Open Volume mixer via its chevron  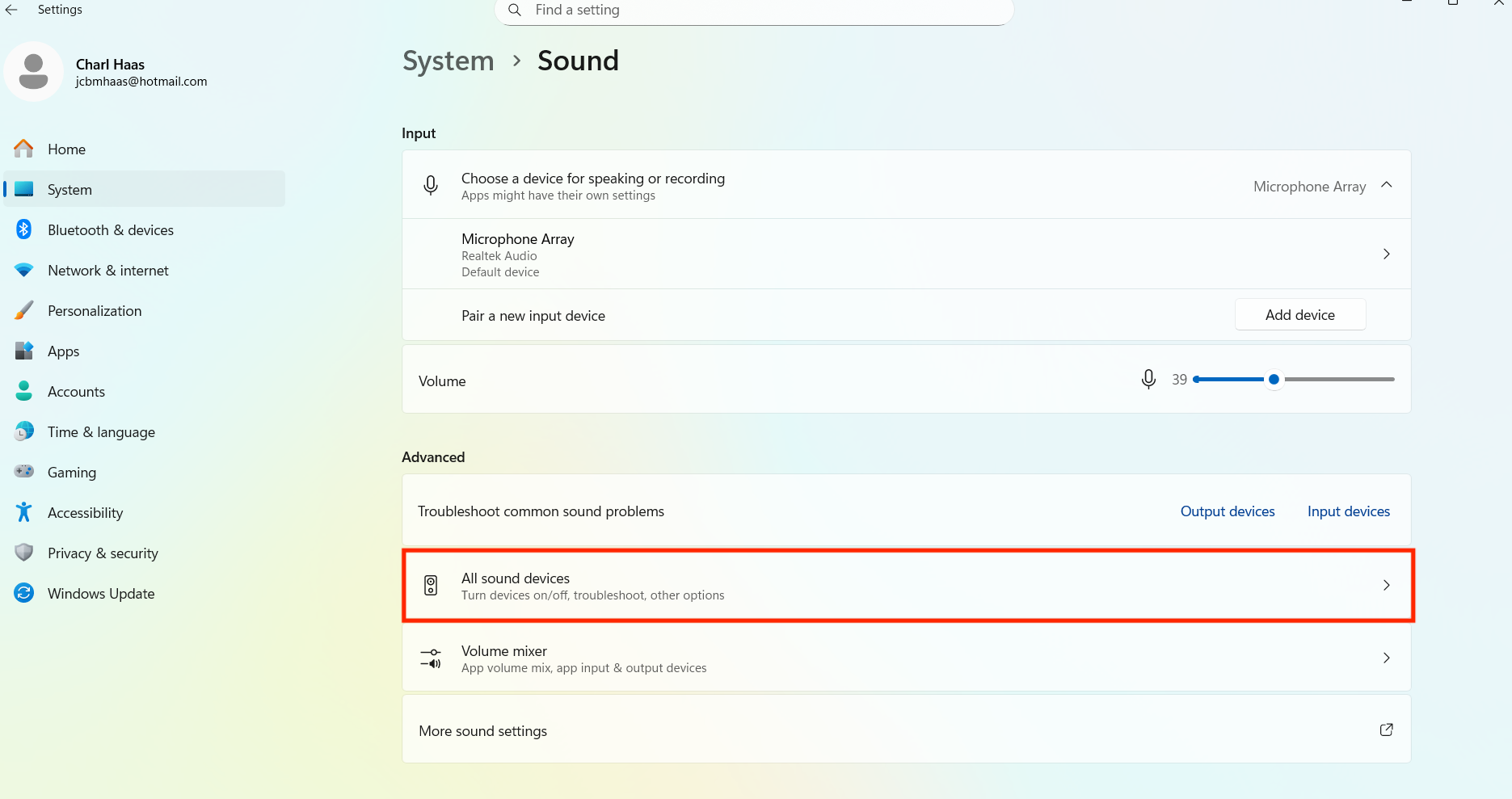coord(1386,658)
